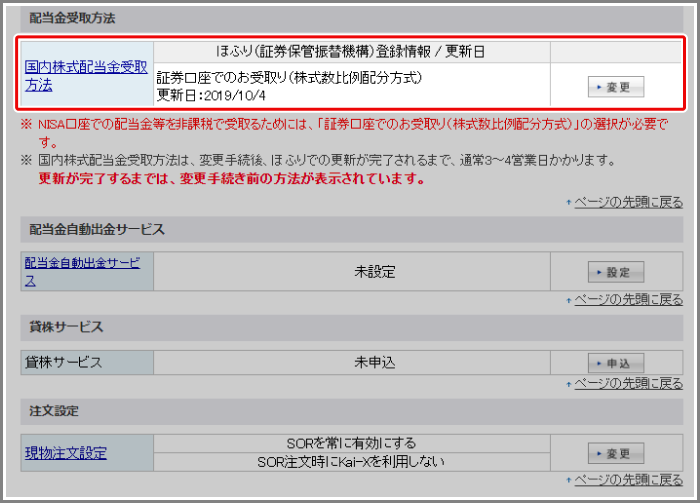
Task: Click 変更 button for 配当金受取方法
Action: click(616, 87)
